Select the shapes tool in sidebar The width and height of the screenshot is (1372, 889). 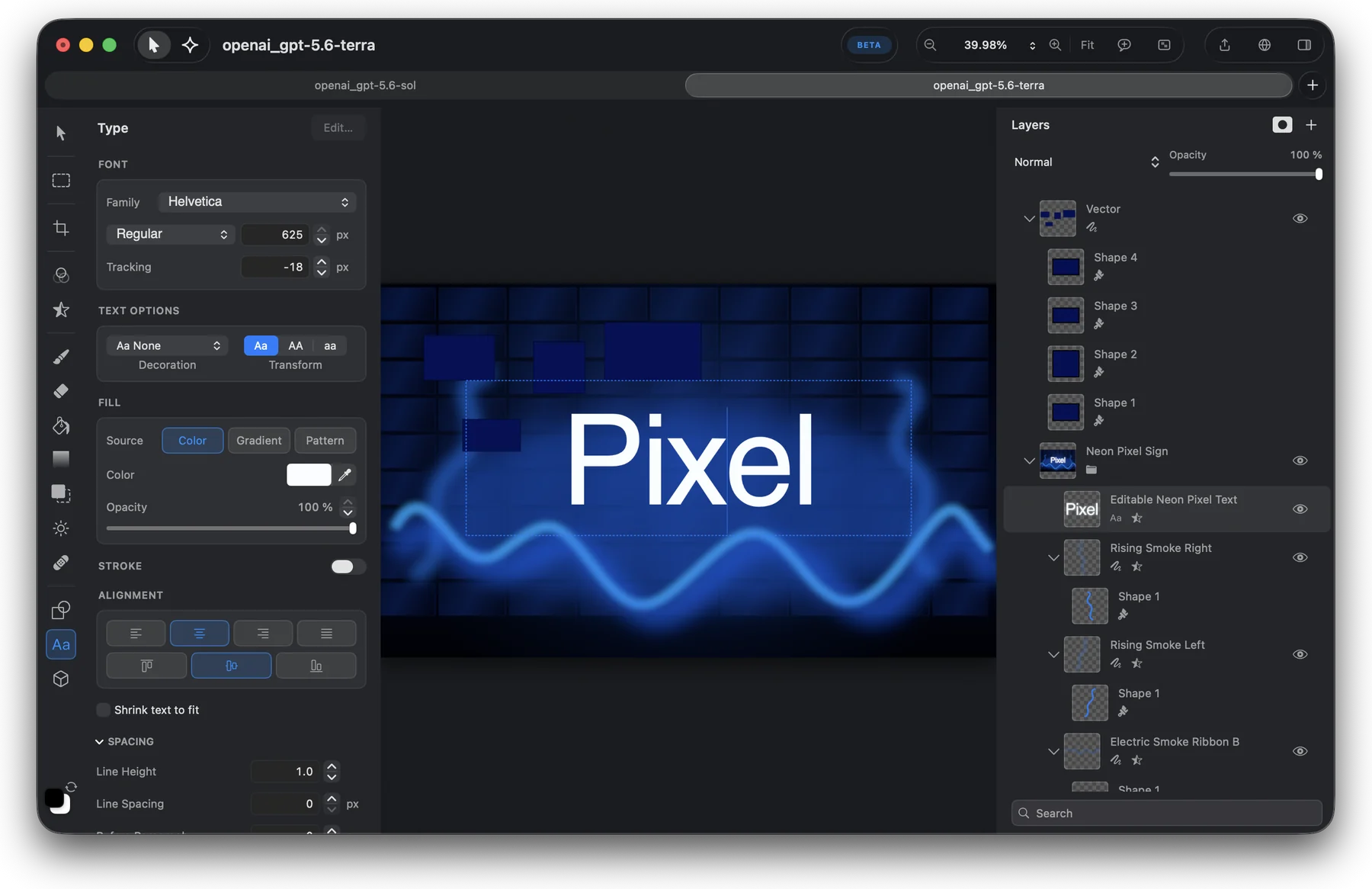tap(61, 610)
